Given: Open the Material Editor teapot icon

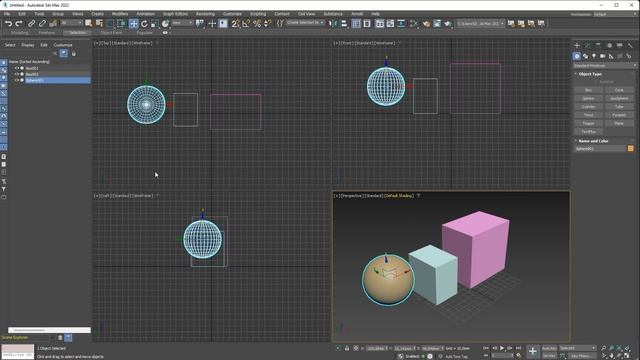Looking at the screenshot, I should pos(426,24).
